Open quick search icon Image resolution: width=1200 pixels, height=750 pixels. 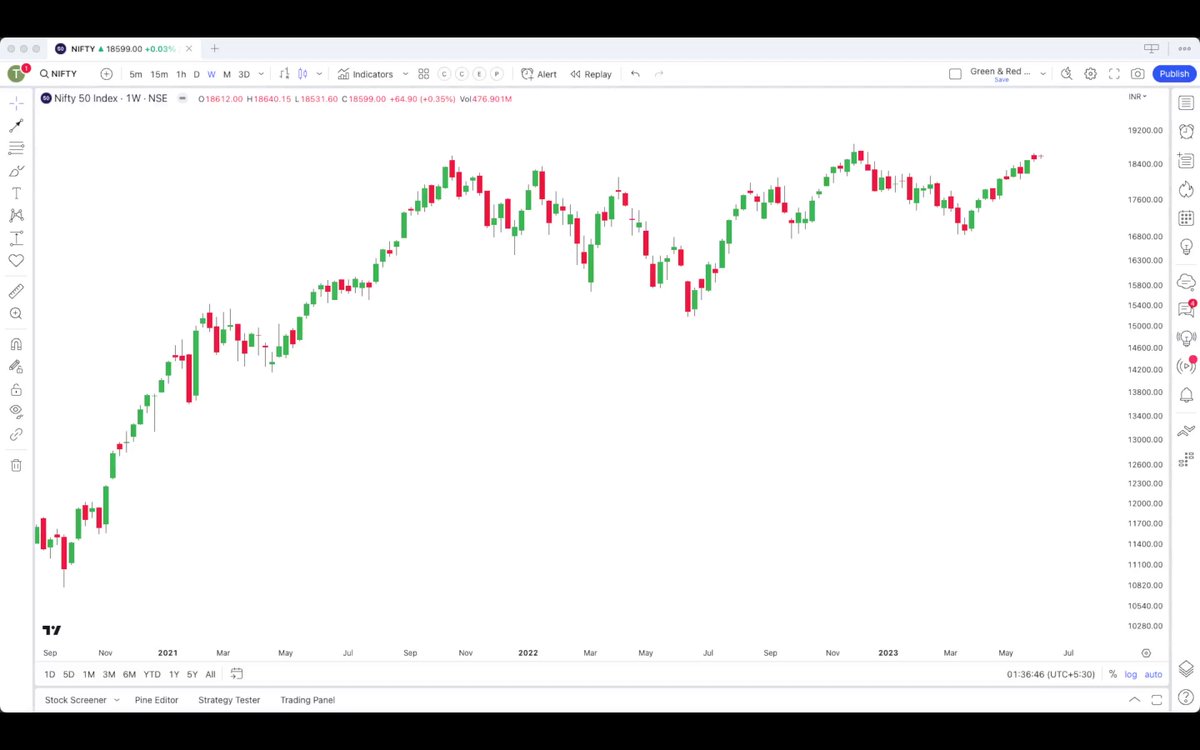(x=1066, y=74)
